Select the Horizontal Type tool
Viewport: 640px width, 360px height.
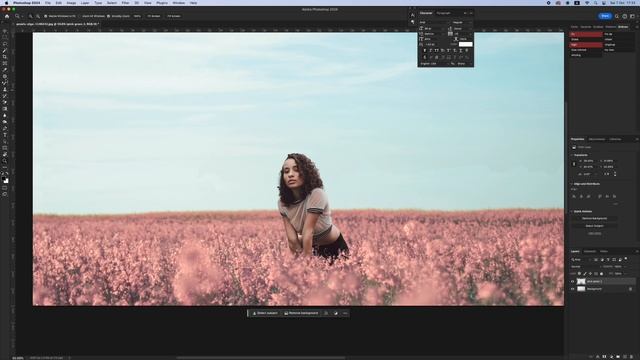pos(5,135)
